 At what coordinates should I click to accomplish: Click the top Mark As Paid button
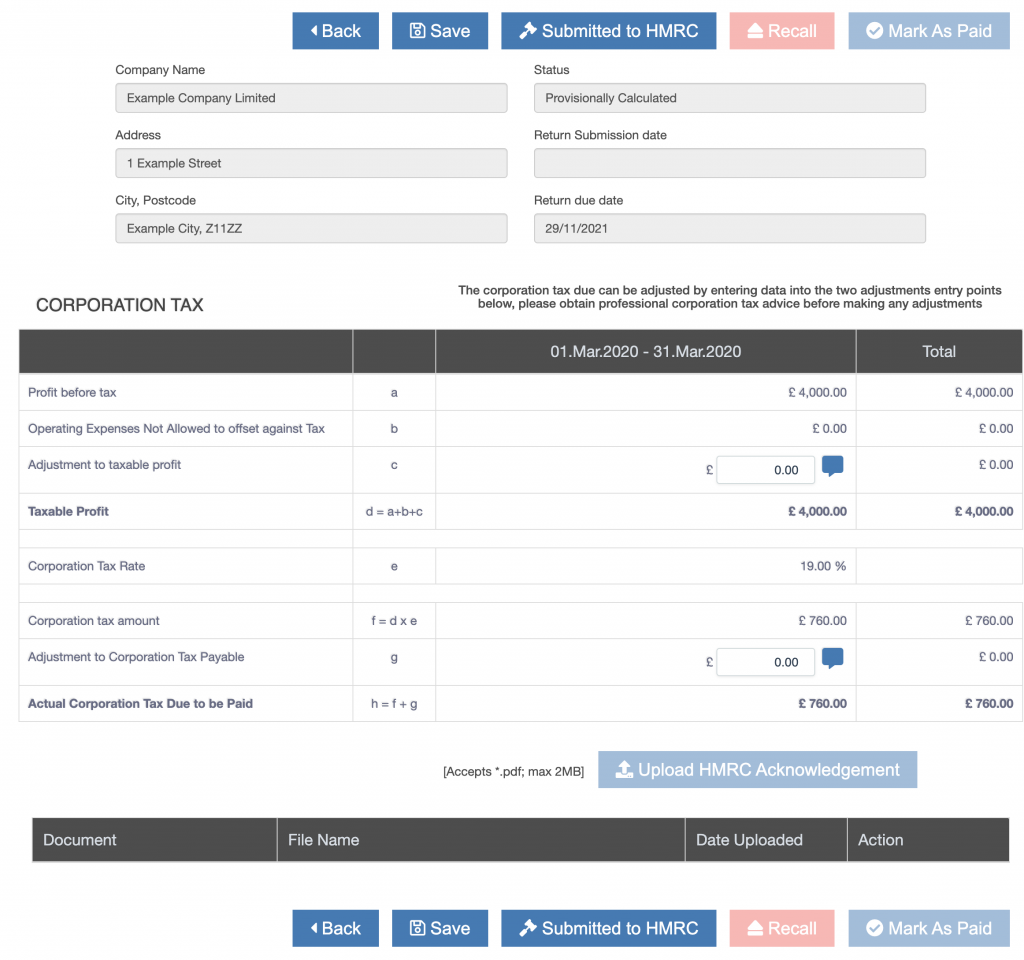[929, 31]
